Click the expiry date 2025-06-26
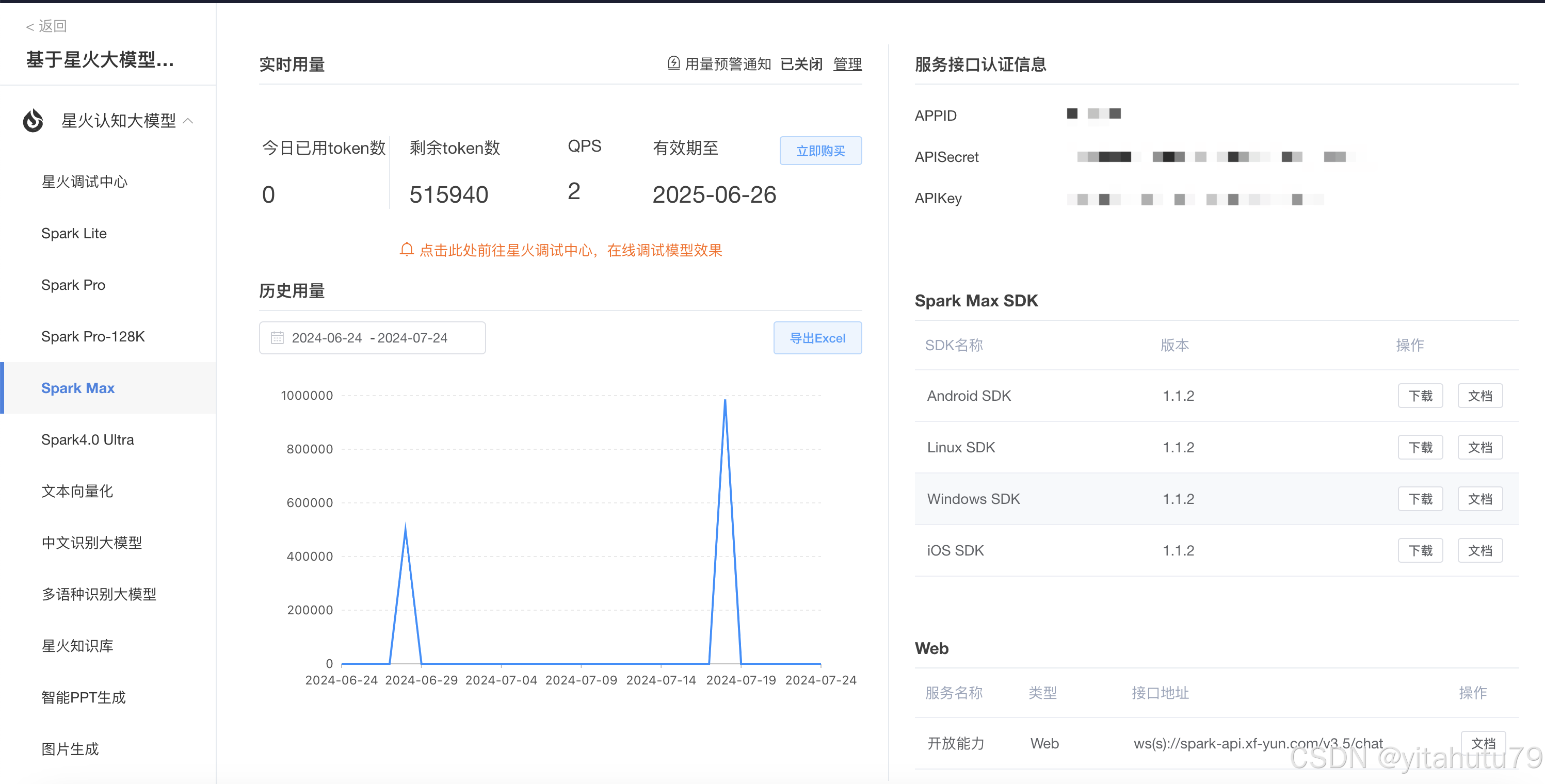Image resolution: width=1545 pixels, height=784 pixels. (x=714, y=194)
